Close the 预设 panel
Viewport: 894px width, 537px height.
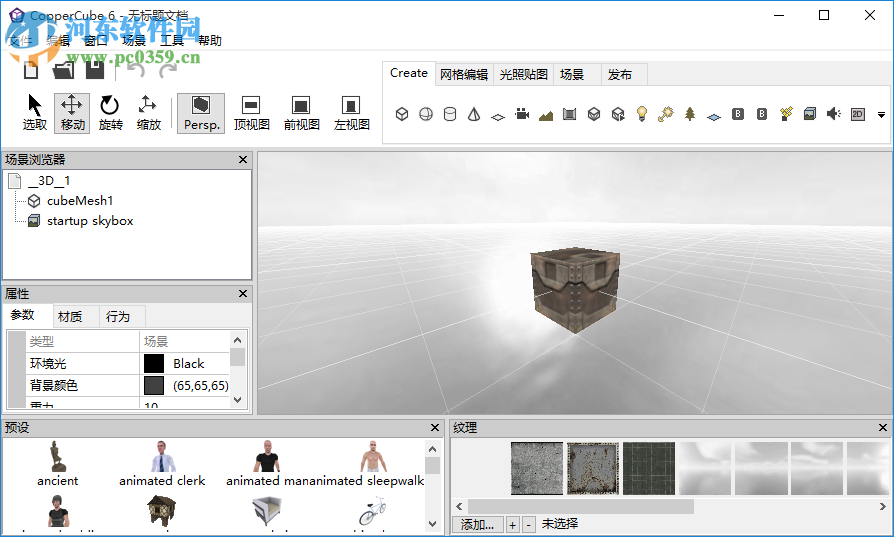[x=435, y=428]
